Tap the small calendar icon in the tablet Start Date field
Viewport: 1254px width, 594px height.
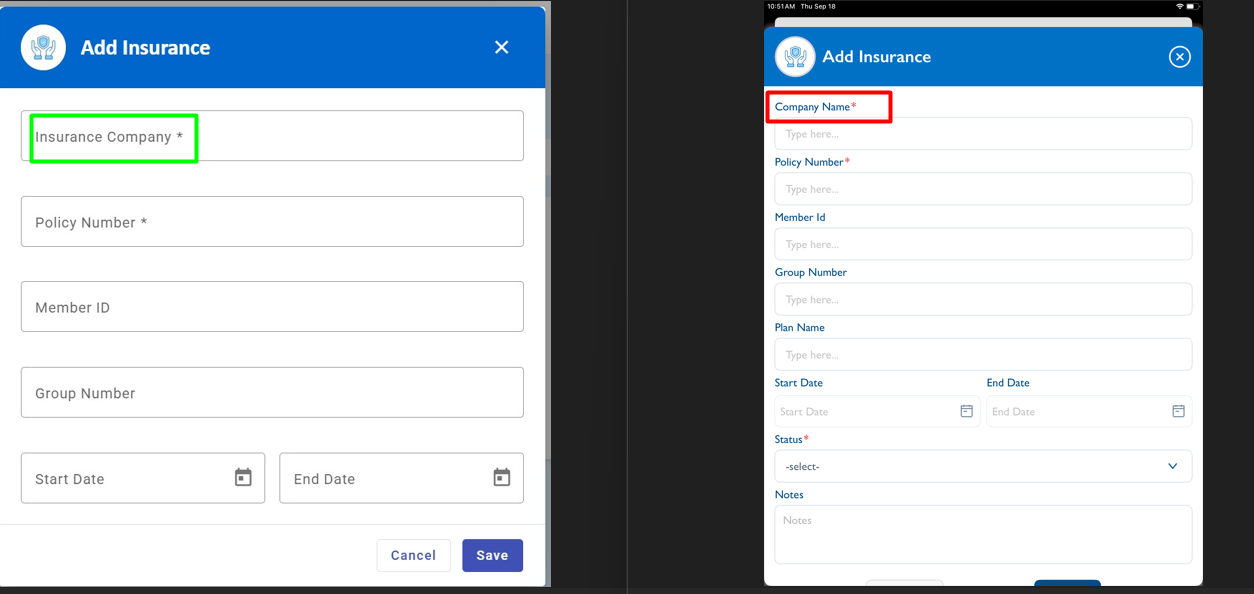966,411
